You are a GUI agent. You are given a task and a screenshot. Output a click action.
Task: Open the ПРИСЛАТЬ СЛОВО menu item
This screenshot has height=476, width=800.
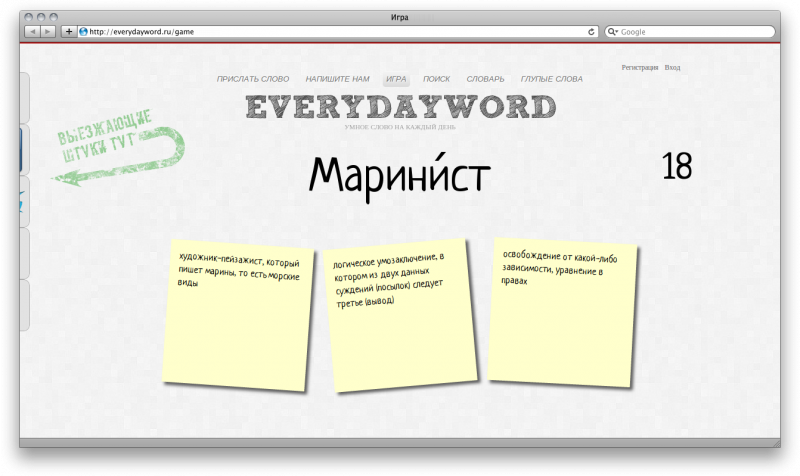click(253, 79)
